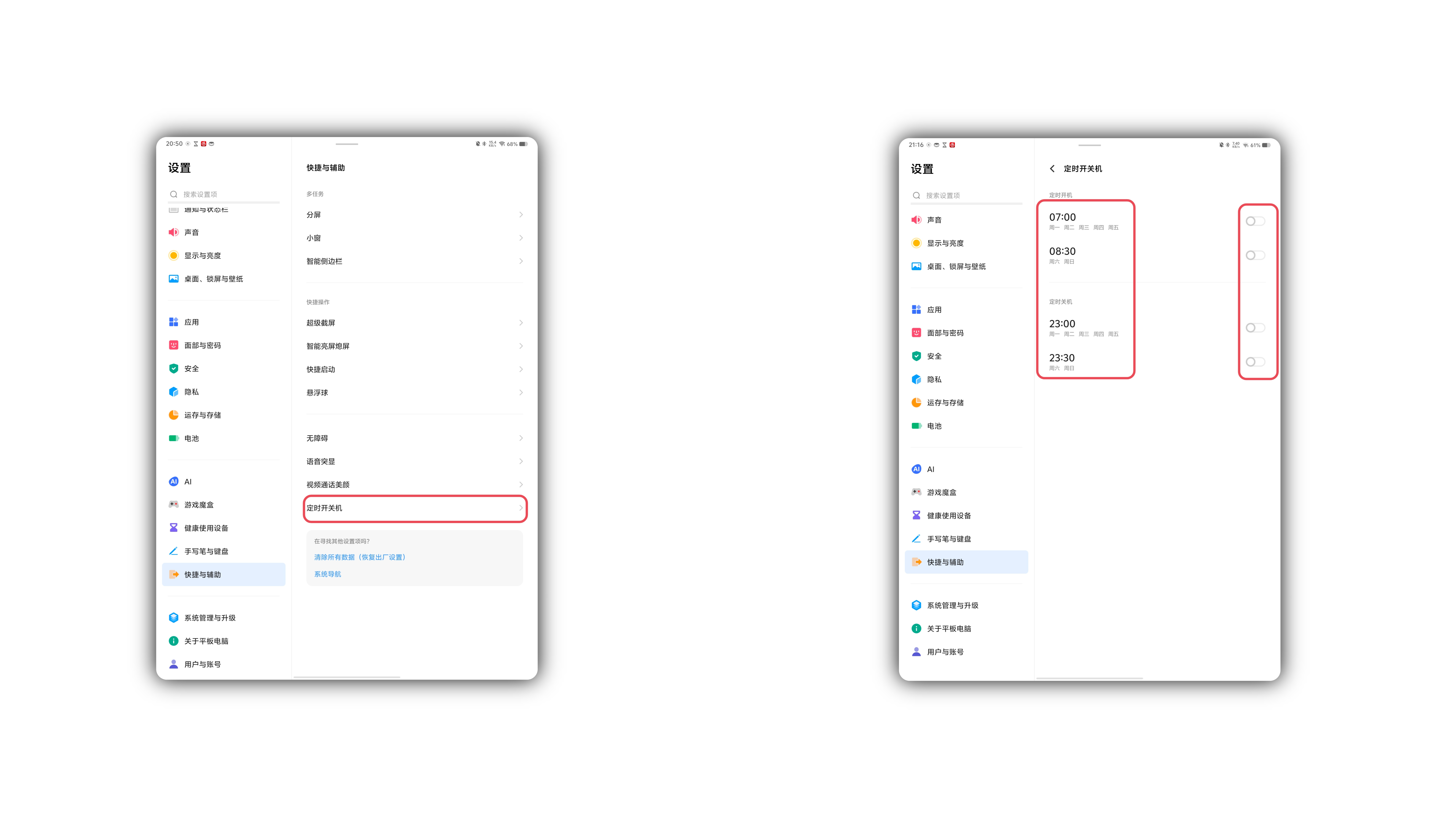The width and height of the screenshot is (1456, 819).
Task: Click system update cube icon in left tablet
Action: pos(173,618)
